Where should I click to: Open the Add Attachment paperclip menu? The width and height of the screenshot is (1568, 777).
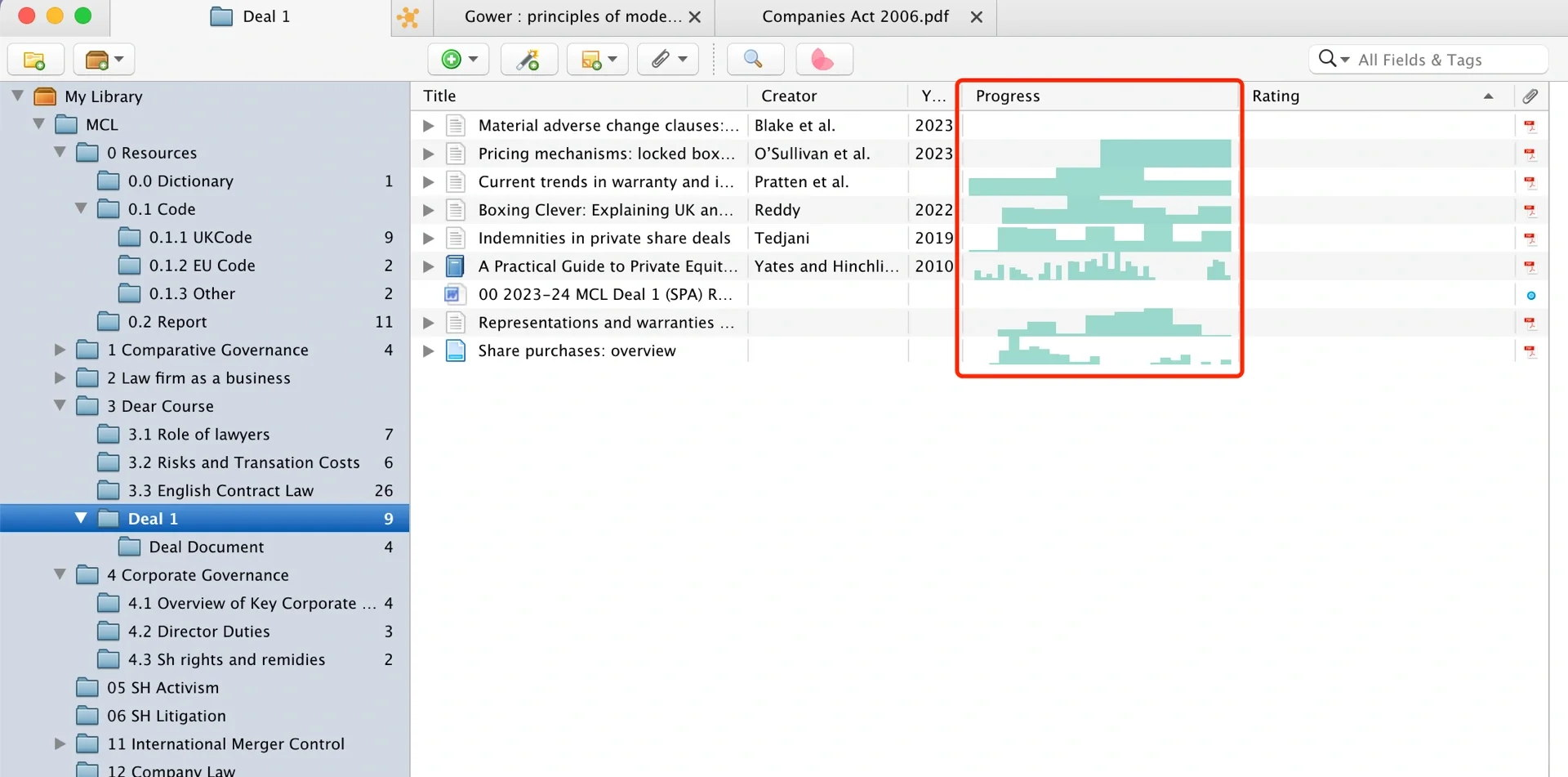click(x=668, y=60)
